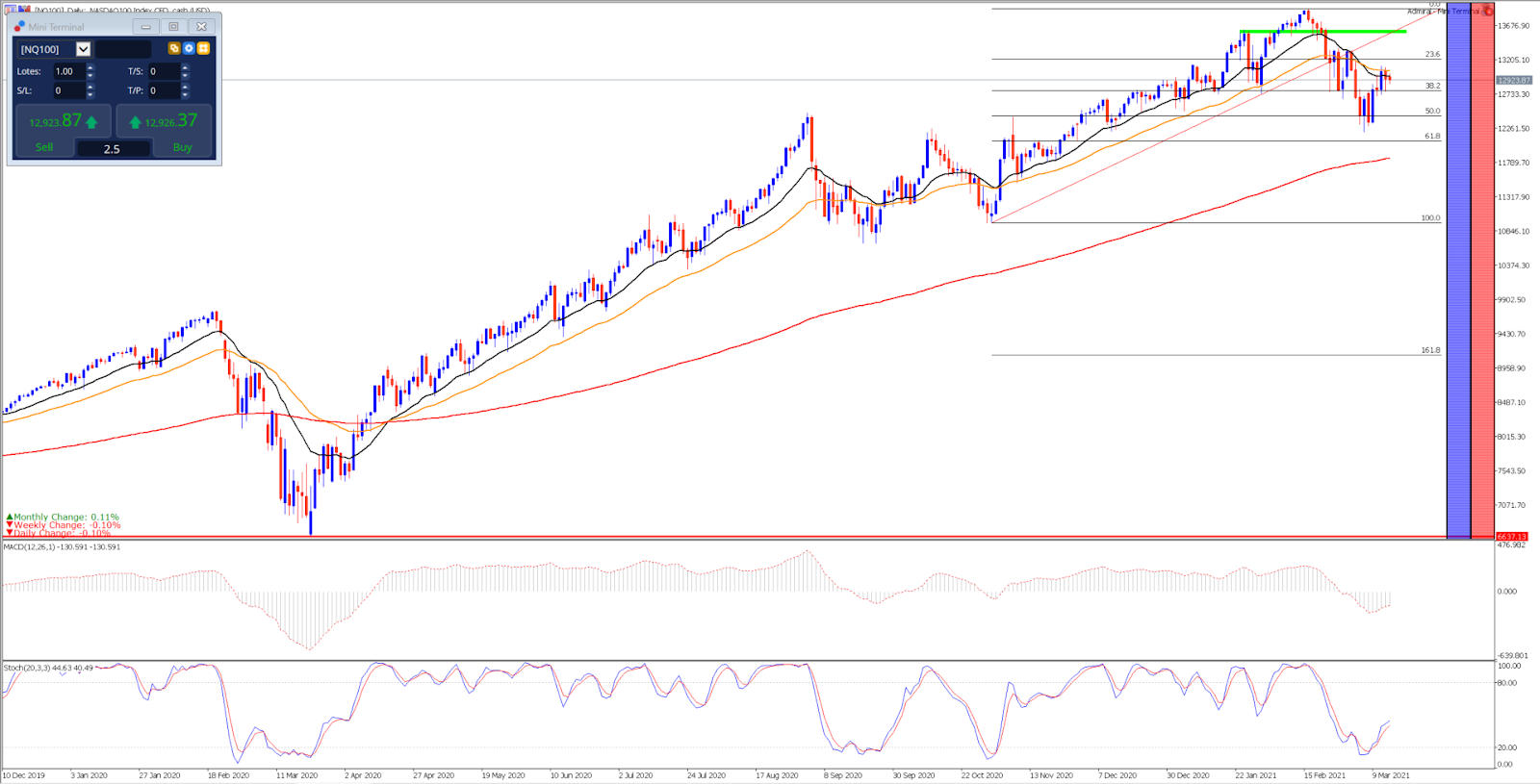Decrease T/P with down arrow
Viewport: 1540px width, 784px height.
pyautogui.click(x=185, y=94)
